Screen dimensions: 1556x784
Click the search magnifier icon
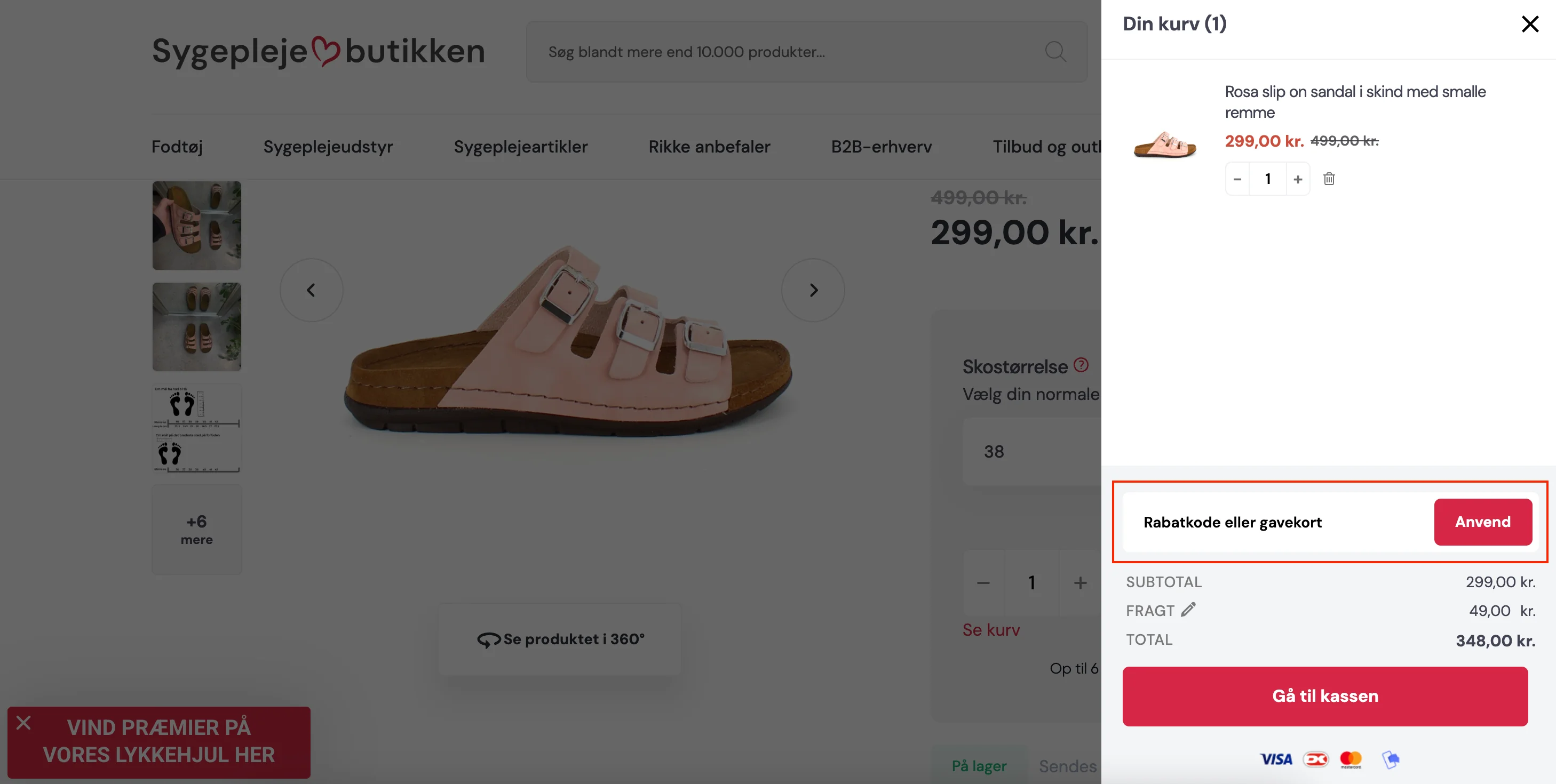point(1055,52)
